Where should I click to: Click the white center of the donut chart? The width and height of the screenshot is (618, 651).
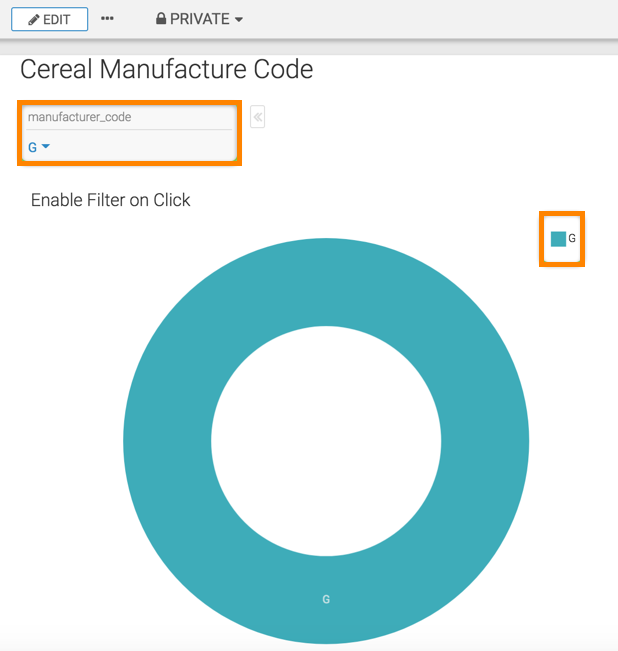[326, 441]
